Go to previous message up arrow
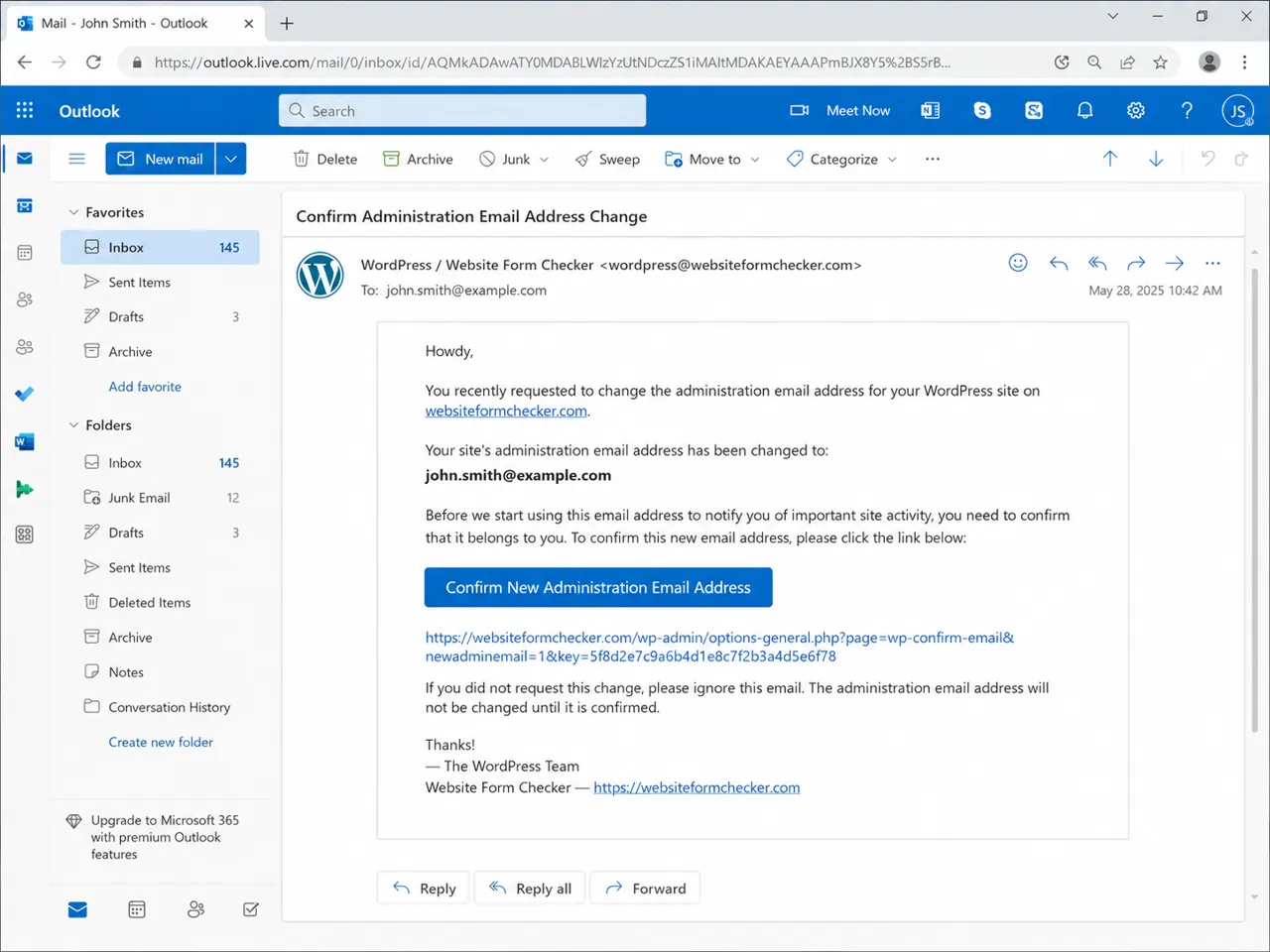 (x=1110, y=159)
